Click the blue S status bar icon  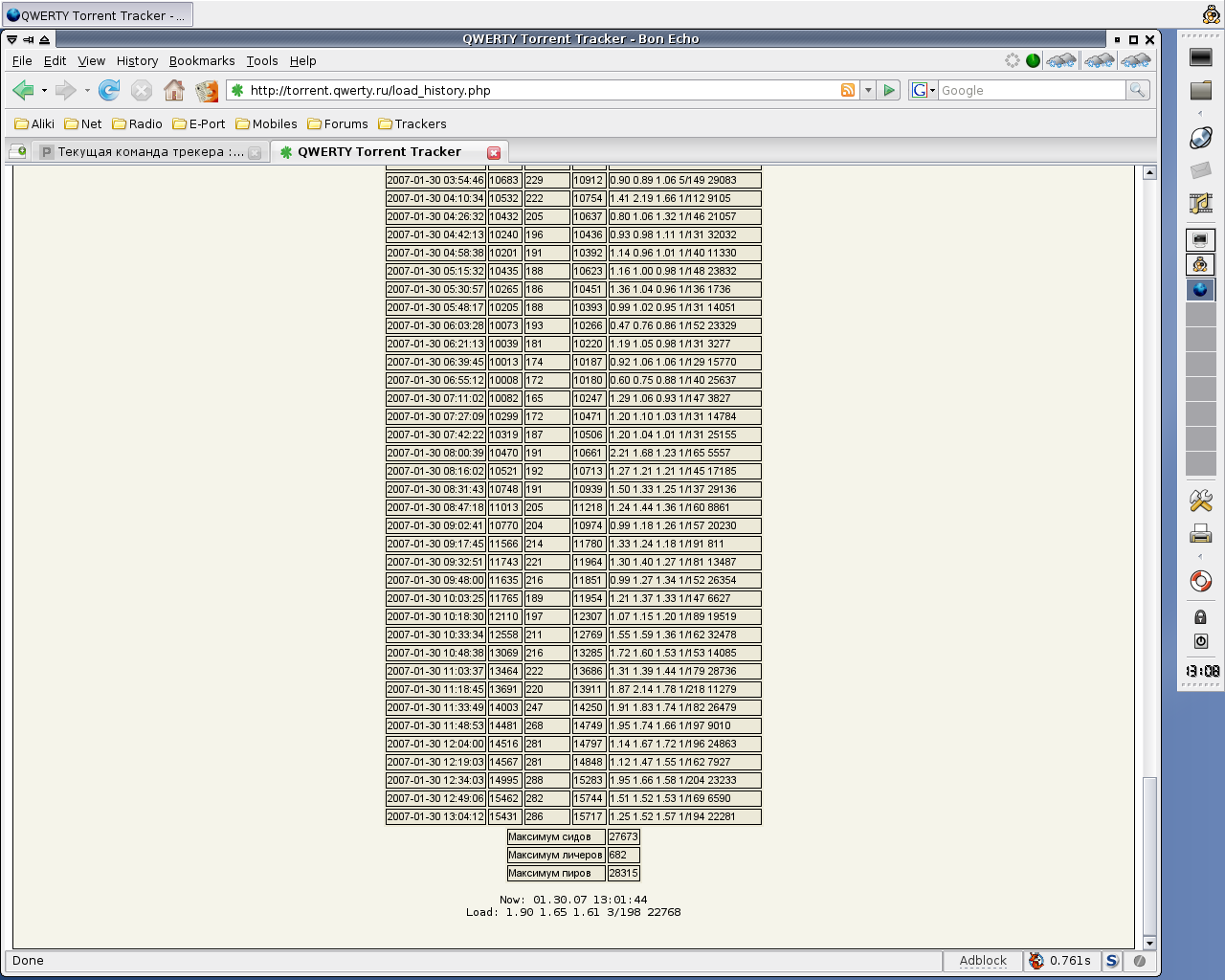(x=1111, y=961)
